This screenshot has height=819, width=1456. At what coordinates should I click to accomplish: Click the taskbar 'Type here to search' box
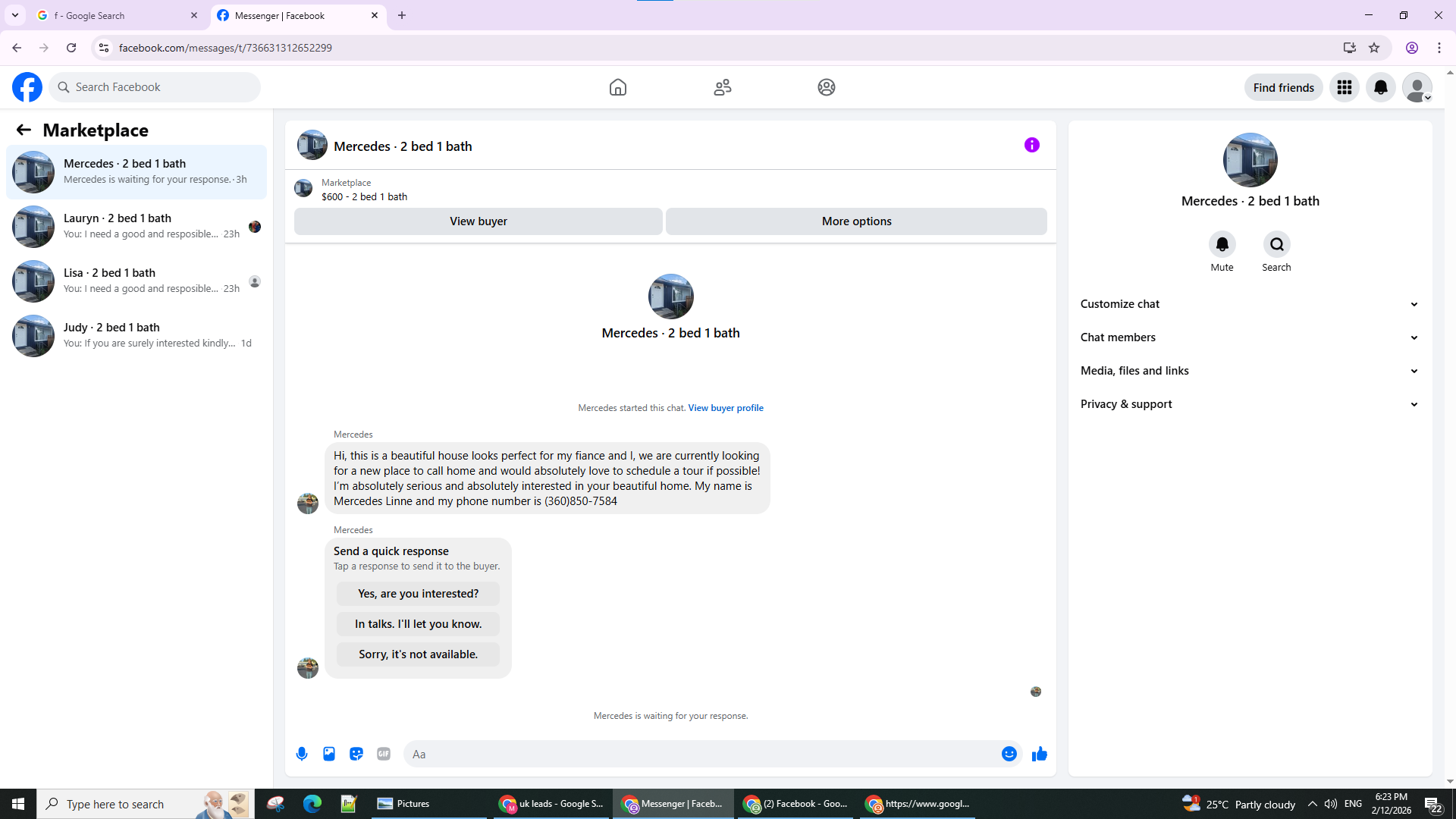point(146,804)
